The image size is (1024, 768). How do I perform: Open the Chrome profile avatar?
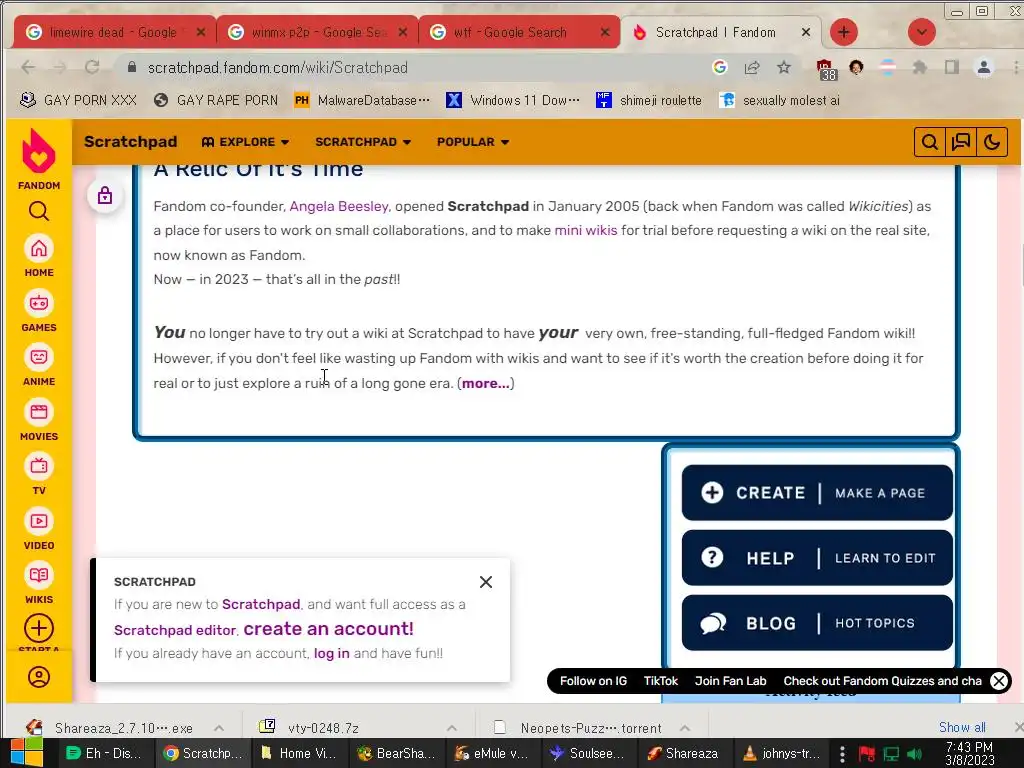click(984, 67)
